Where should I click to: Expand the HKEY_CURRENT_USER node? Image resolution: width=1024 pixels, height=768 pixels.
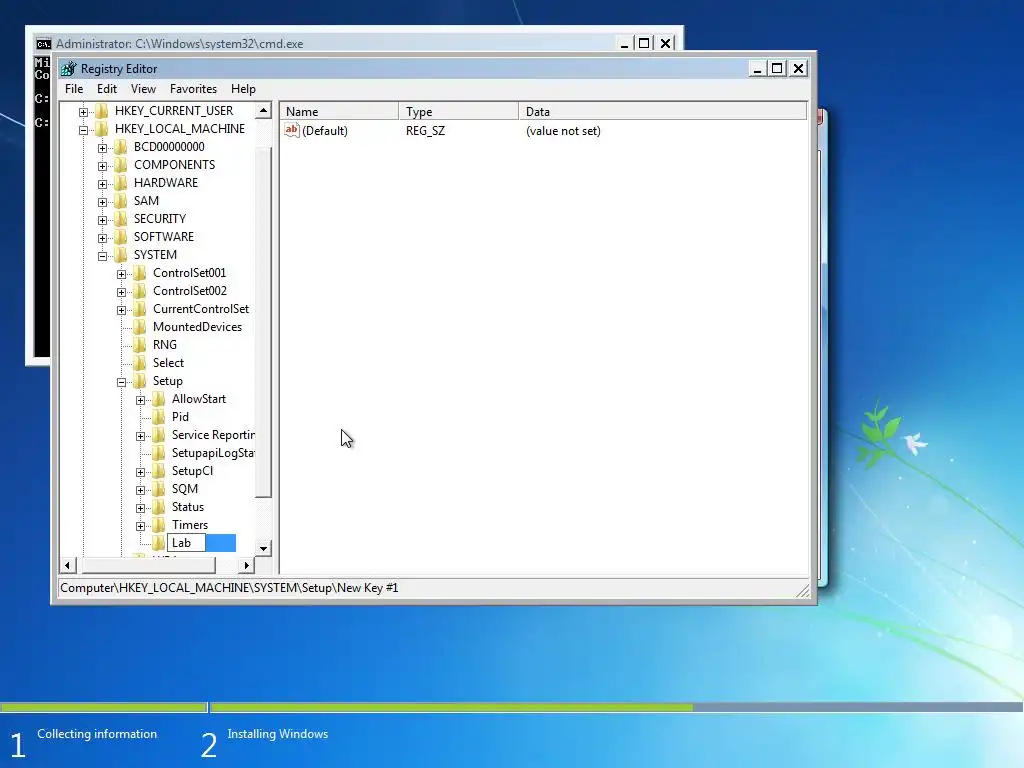click(x=84, y=112)
